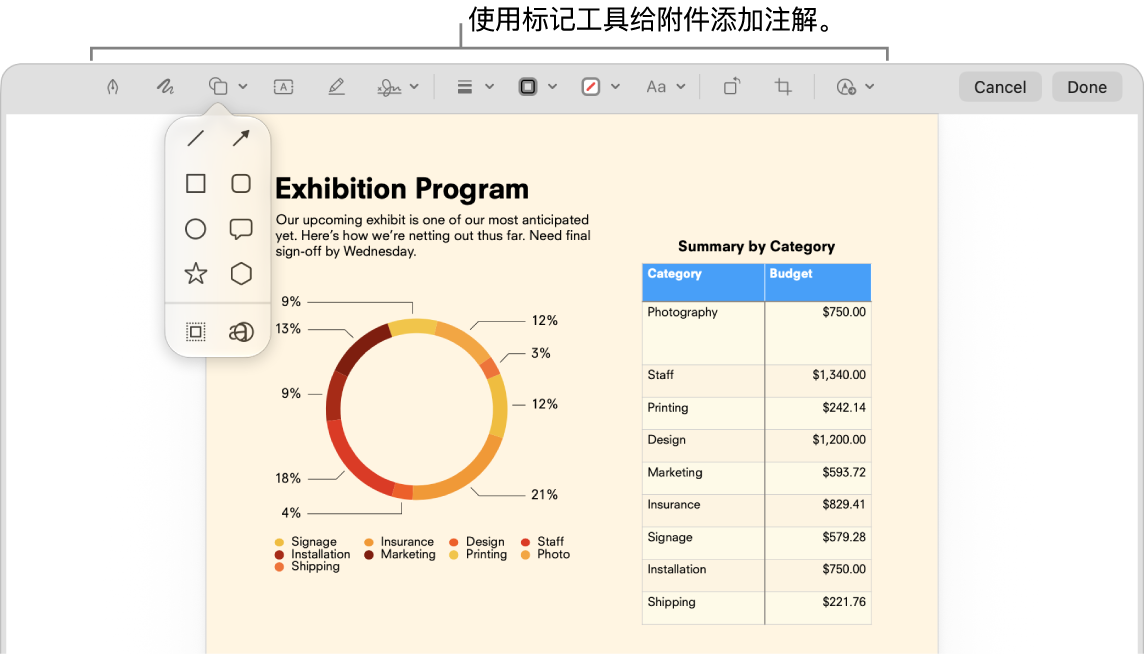
Task: Open the Shapes dropdown arrow
Action: [x=243, y=87]
